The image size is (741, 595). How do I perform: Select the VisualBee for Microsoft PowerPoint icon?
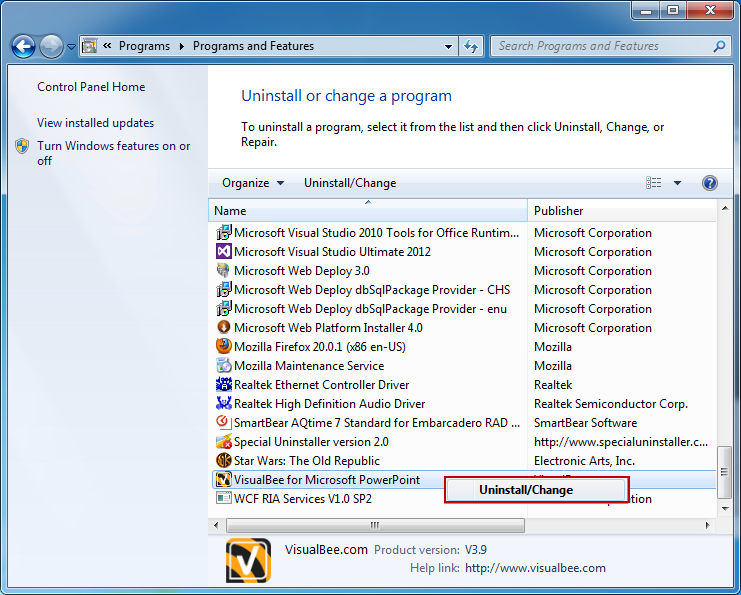tap(224, 480)
